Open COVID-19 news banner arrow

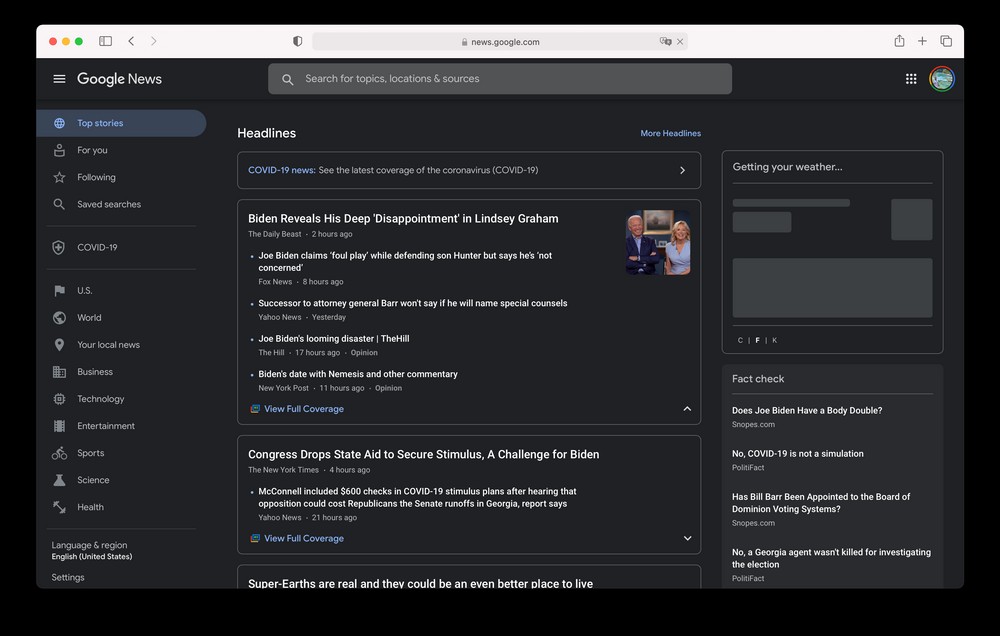682,170
